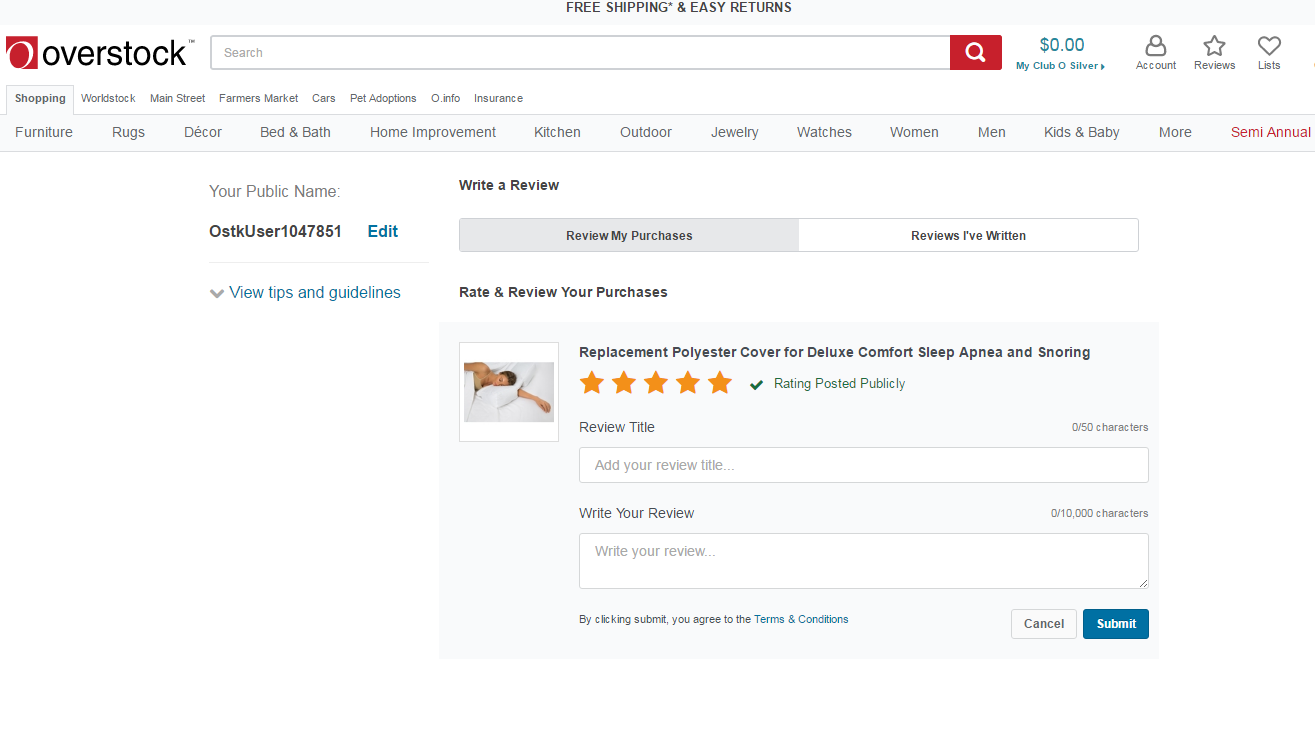This screenshot has height=739, width=1315.
Task: Open the Account icon
Action: coord(1155,52)
